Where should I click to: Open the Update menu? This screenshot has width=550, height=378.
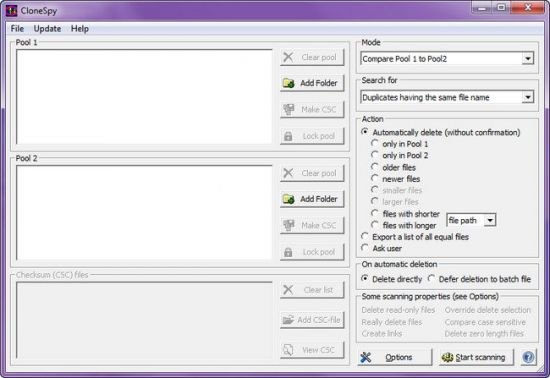coord(47,29)
